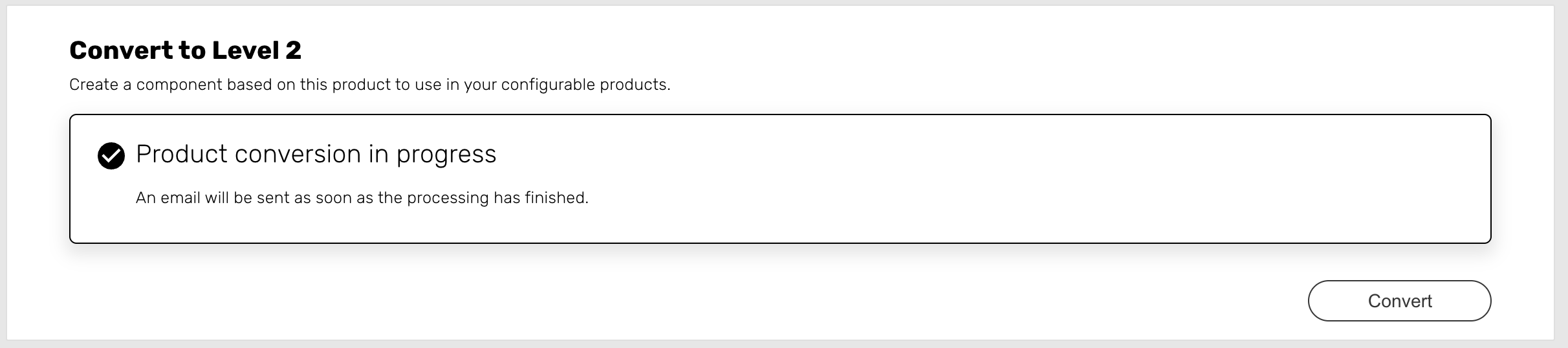This screenshot has width=1568, height=348.
Task: Click the 'Convert to Level 2' heading
Action: [x=185, y=50]
